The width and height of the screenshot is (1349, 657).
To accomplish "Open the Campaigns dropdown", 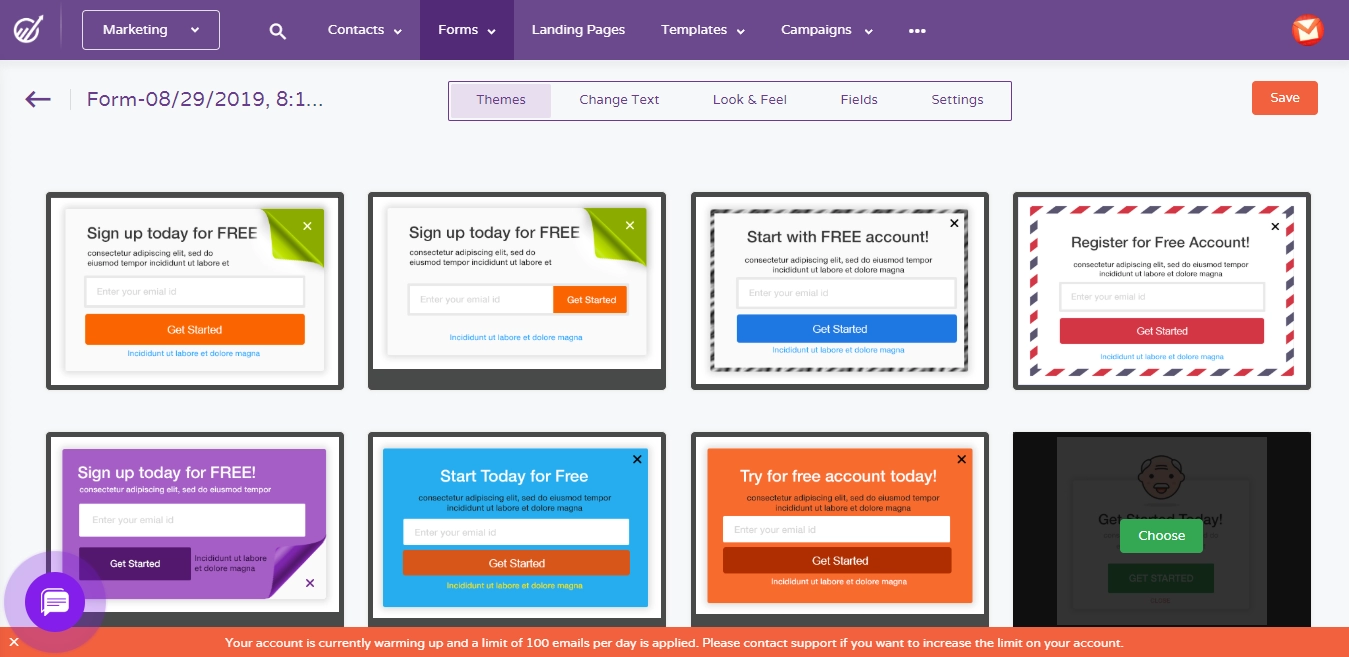I will click(x=826, y=30).
